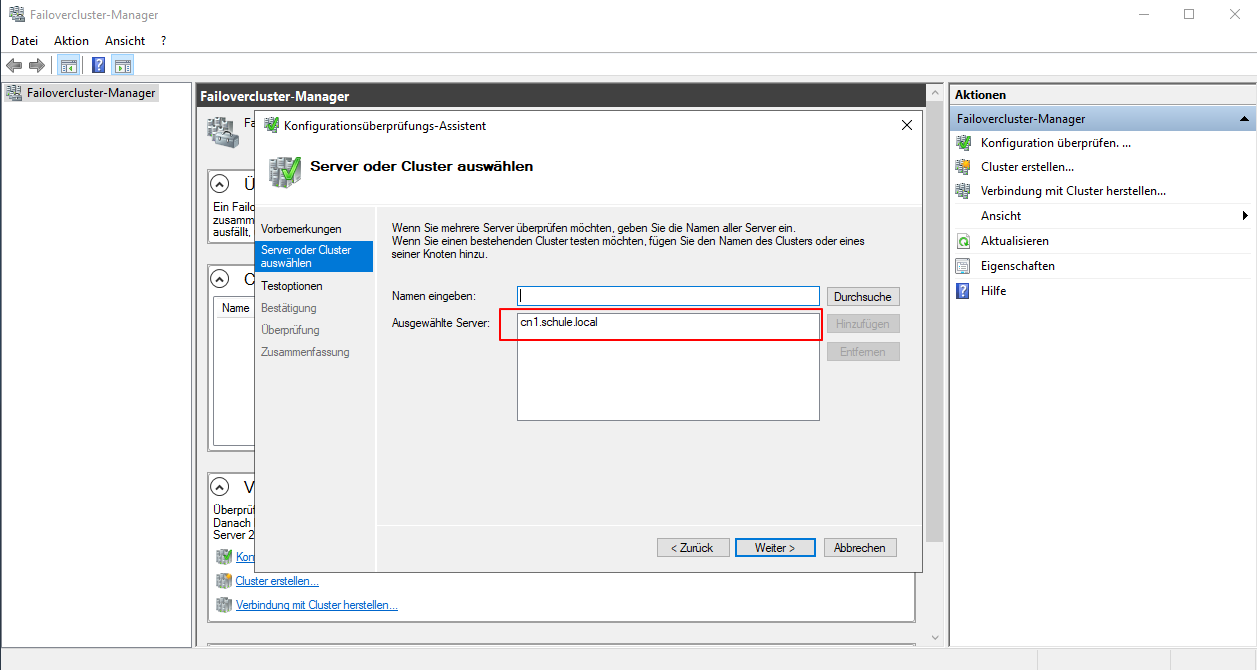Expand the Ansicht submenu arrow
Viewport: 1257px width, 670px height.
[x=1245, y=215]
